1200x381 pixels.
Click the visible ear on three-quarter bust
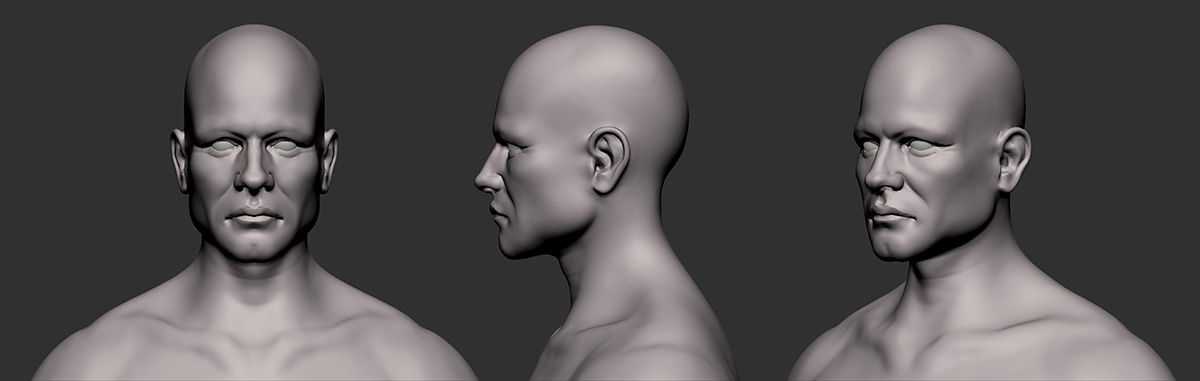pyautogui.click(x=1014, y=160)
